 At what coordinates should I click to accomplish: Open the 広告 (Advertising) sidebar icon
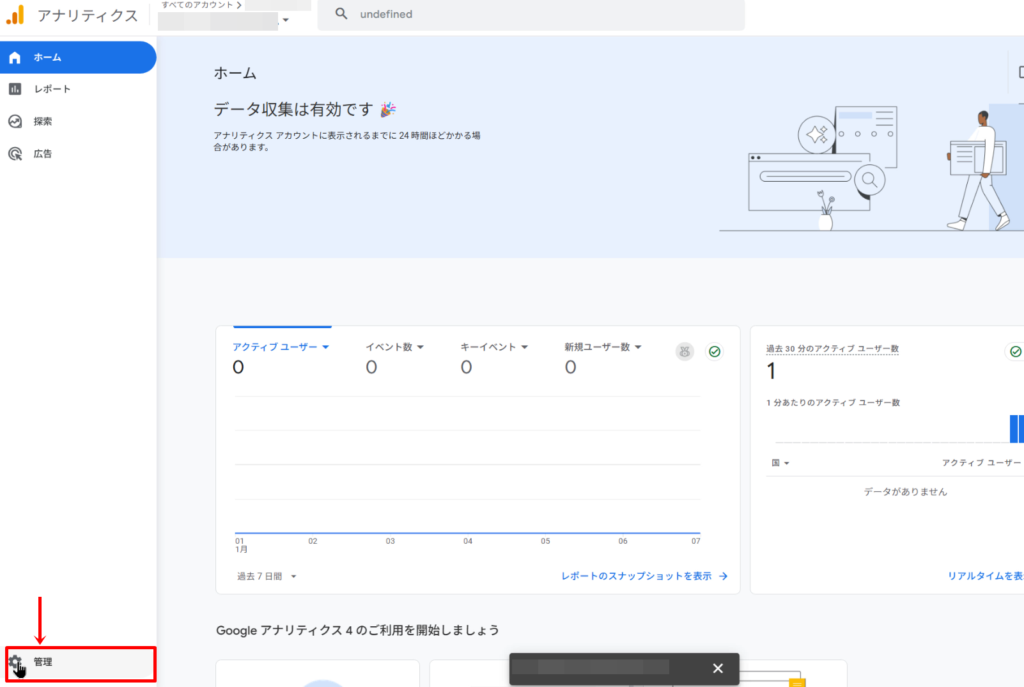[x=17, y=153]
